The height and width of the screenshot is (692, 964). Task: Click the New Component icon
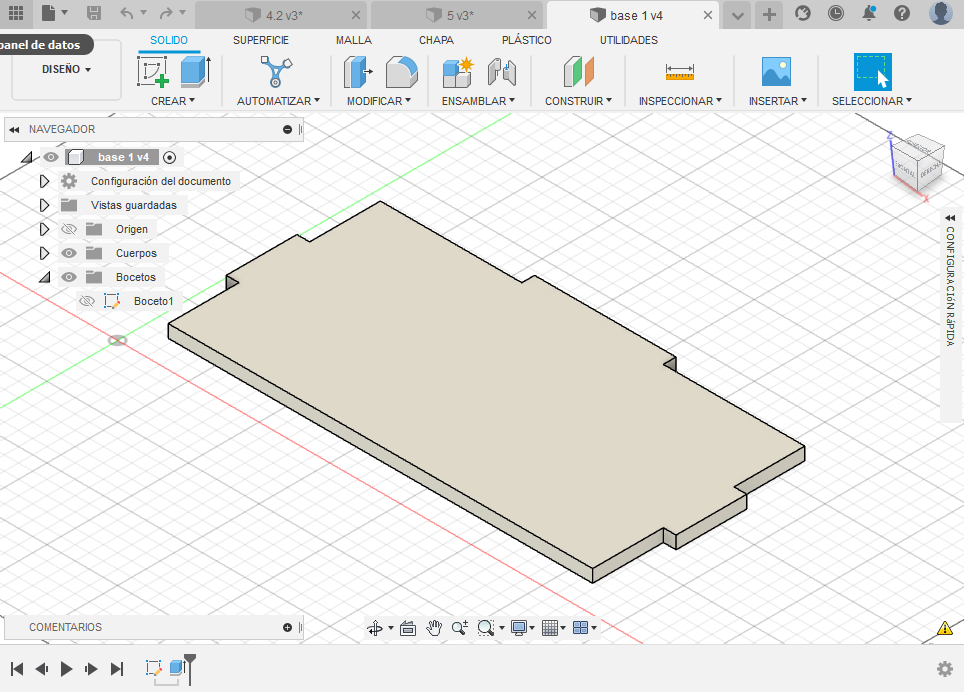point(458,71)
